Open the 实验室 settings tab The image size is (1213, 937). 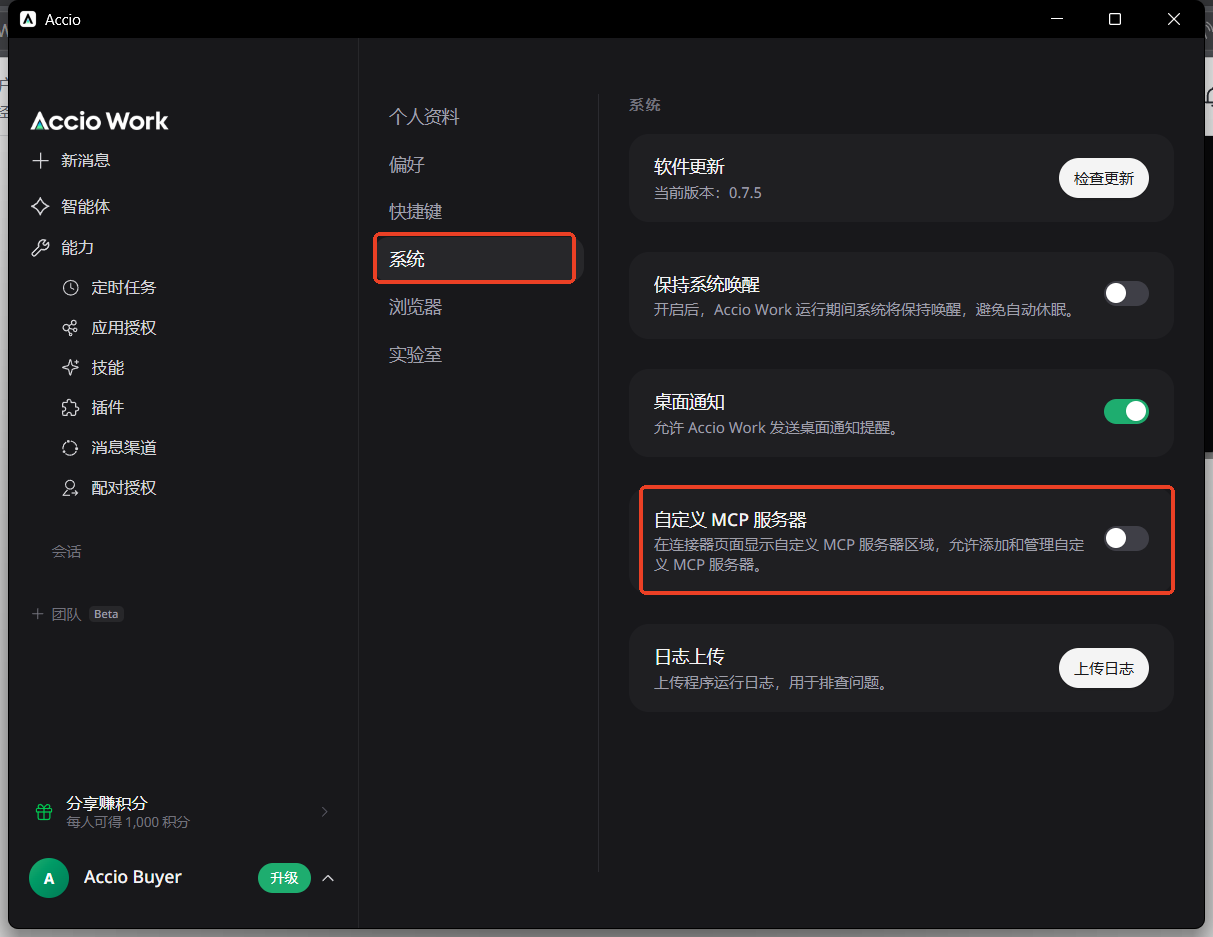click(415, 354)
